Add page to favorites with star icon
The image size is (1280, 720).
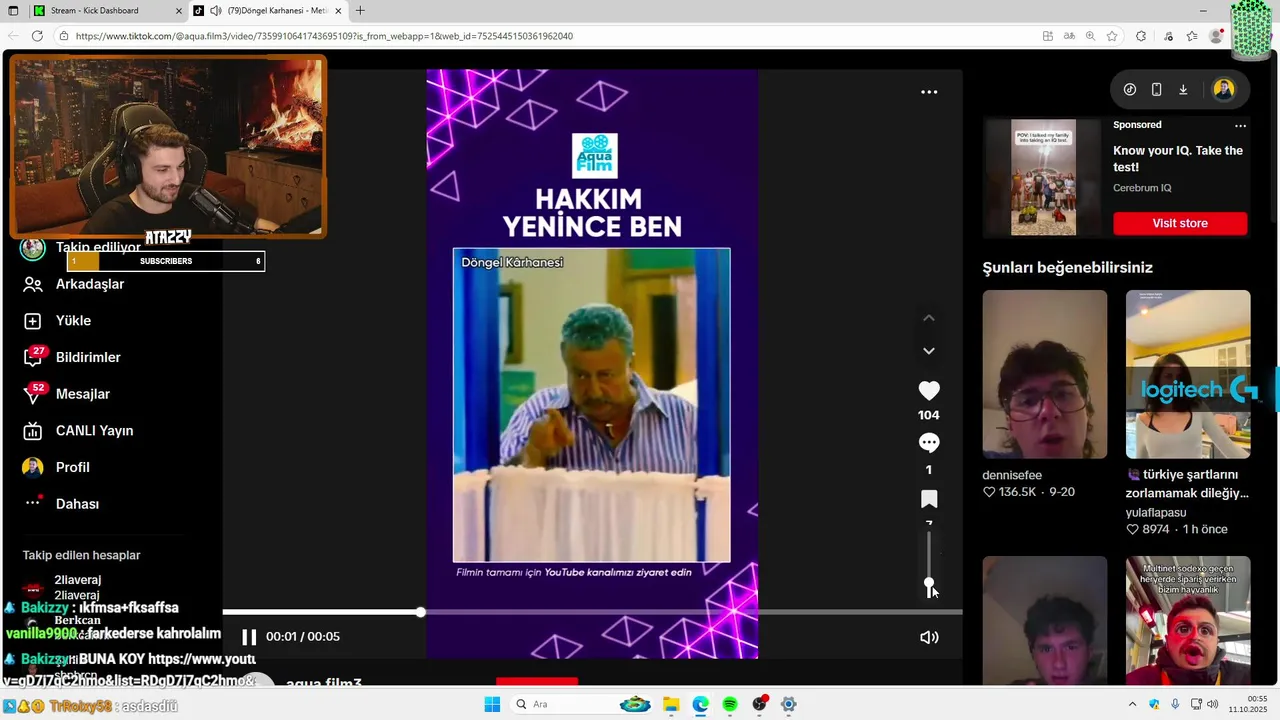1112,36
